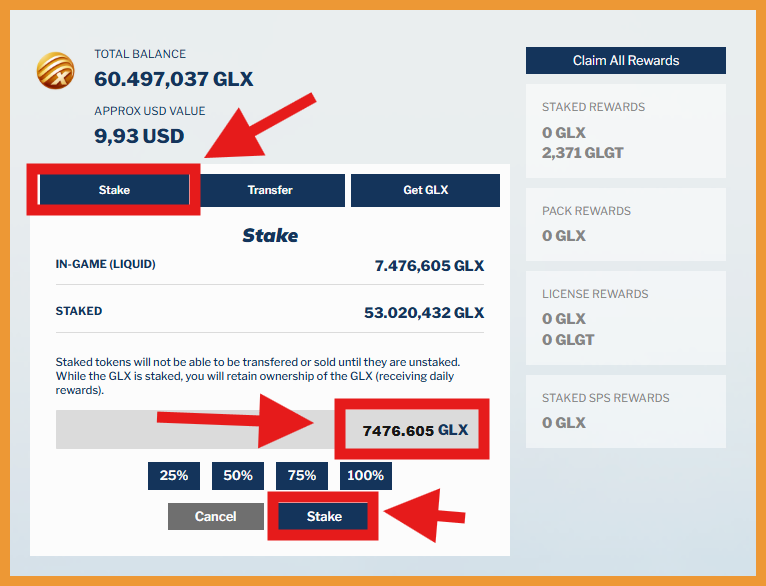This screenshot has height=586, width=766.
Task: Click the GLX gold coin logo
Action: click(x=56, y=71)
